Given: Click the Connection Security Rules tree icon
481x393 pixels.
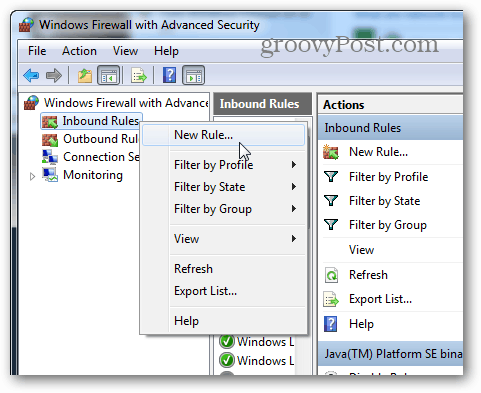Looking at the screenshot, I should pos(50,157).
